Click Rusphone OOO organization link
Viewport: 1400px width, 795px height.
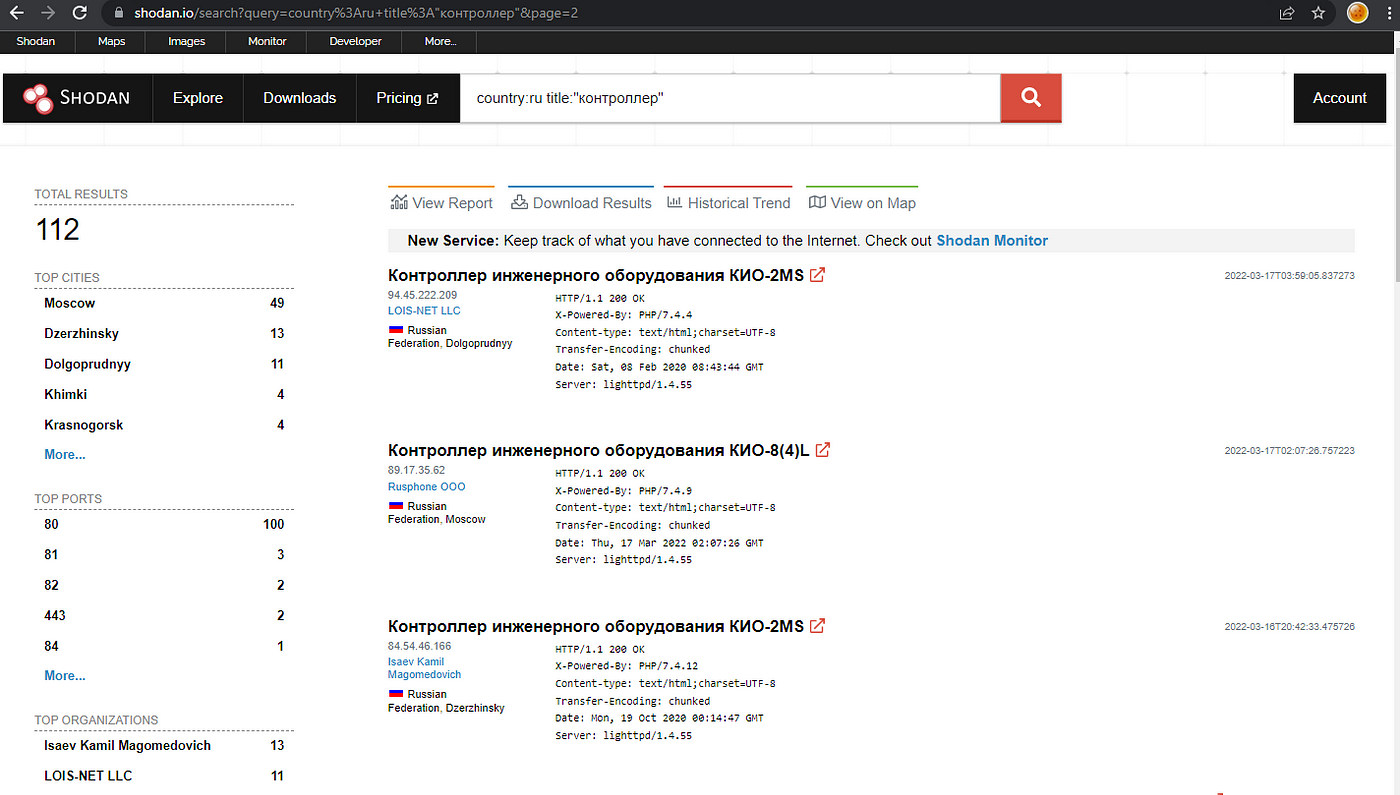pyautogui.click(x=427, y=487)
